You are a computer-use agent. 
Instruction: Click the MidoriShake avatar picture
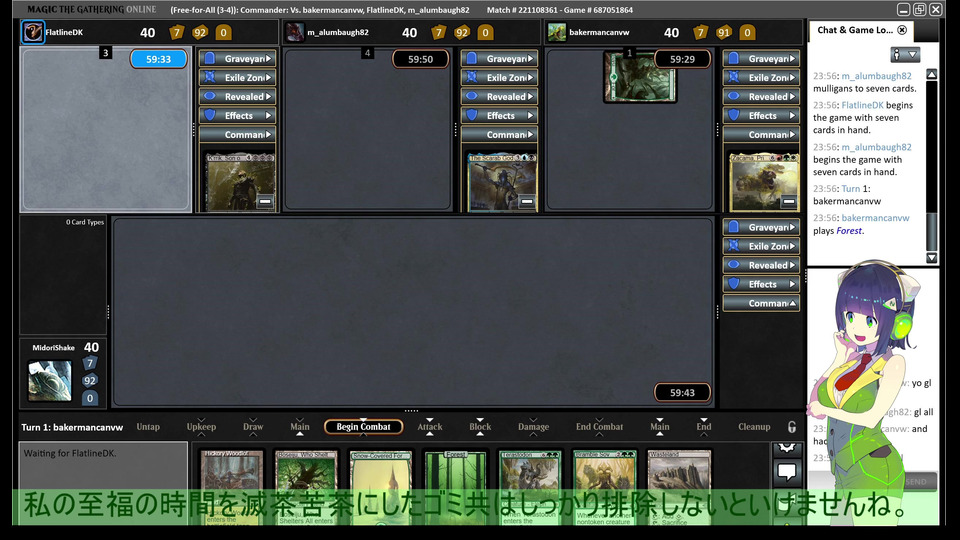pos(50,381)
